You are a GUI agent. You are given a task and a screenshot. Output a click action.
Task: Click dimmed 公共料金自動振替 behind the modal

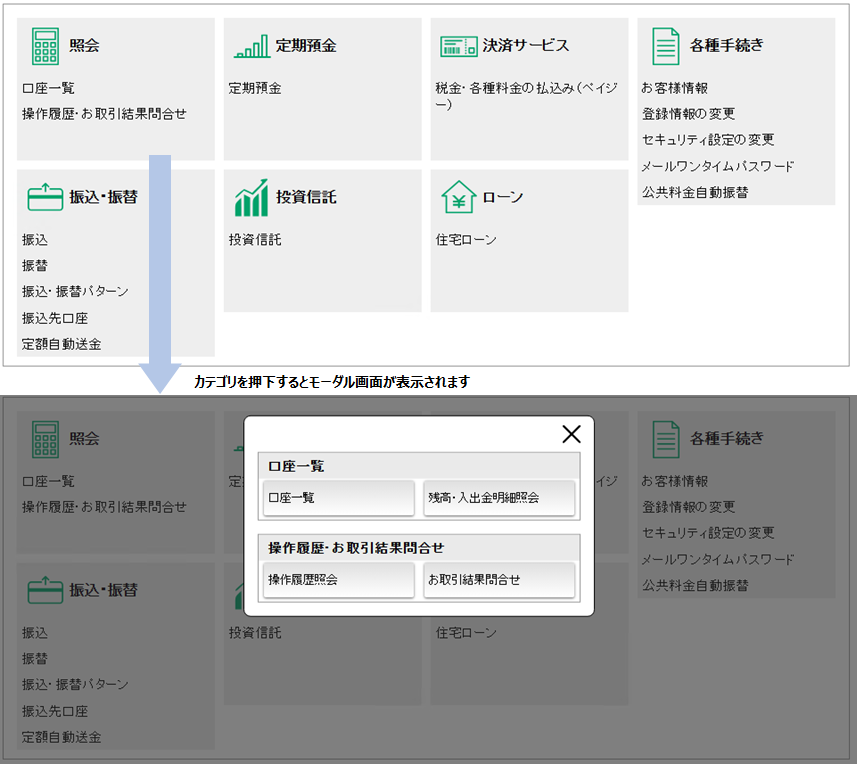click(695, 585)
